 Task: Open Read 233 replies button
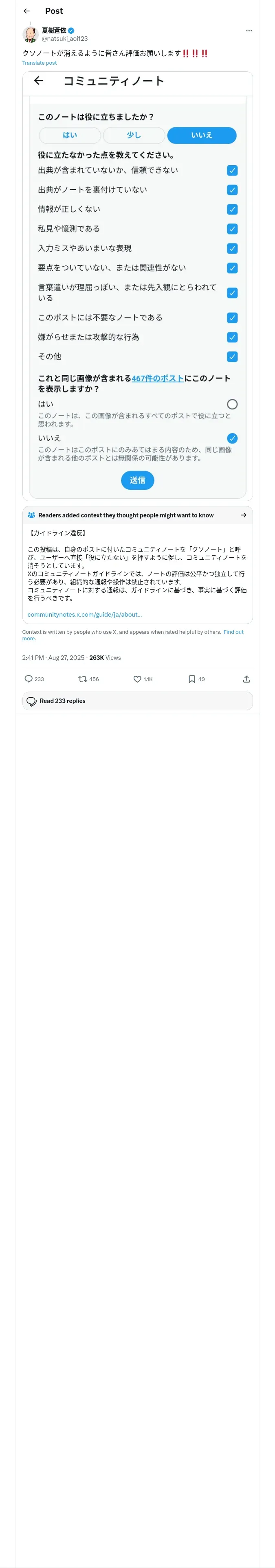coord(137,701)
